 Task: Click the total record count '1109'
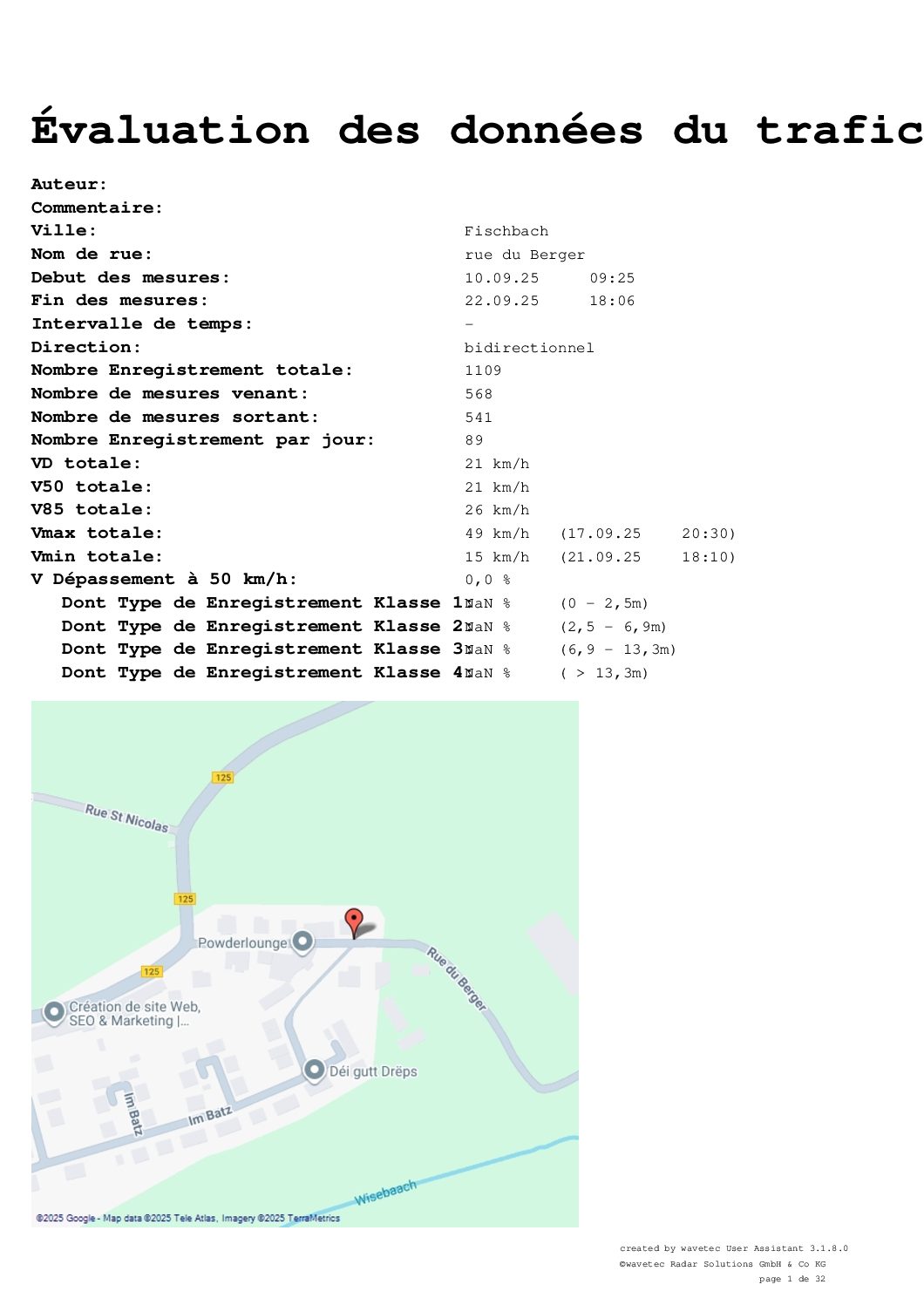point(483,370)
